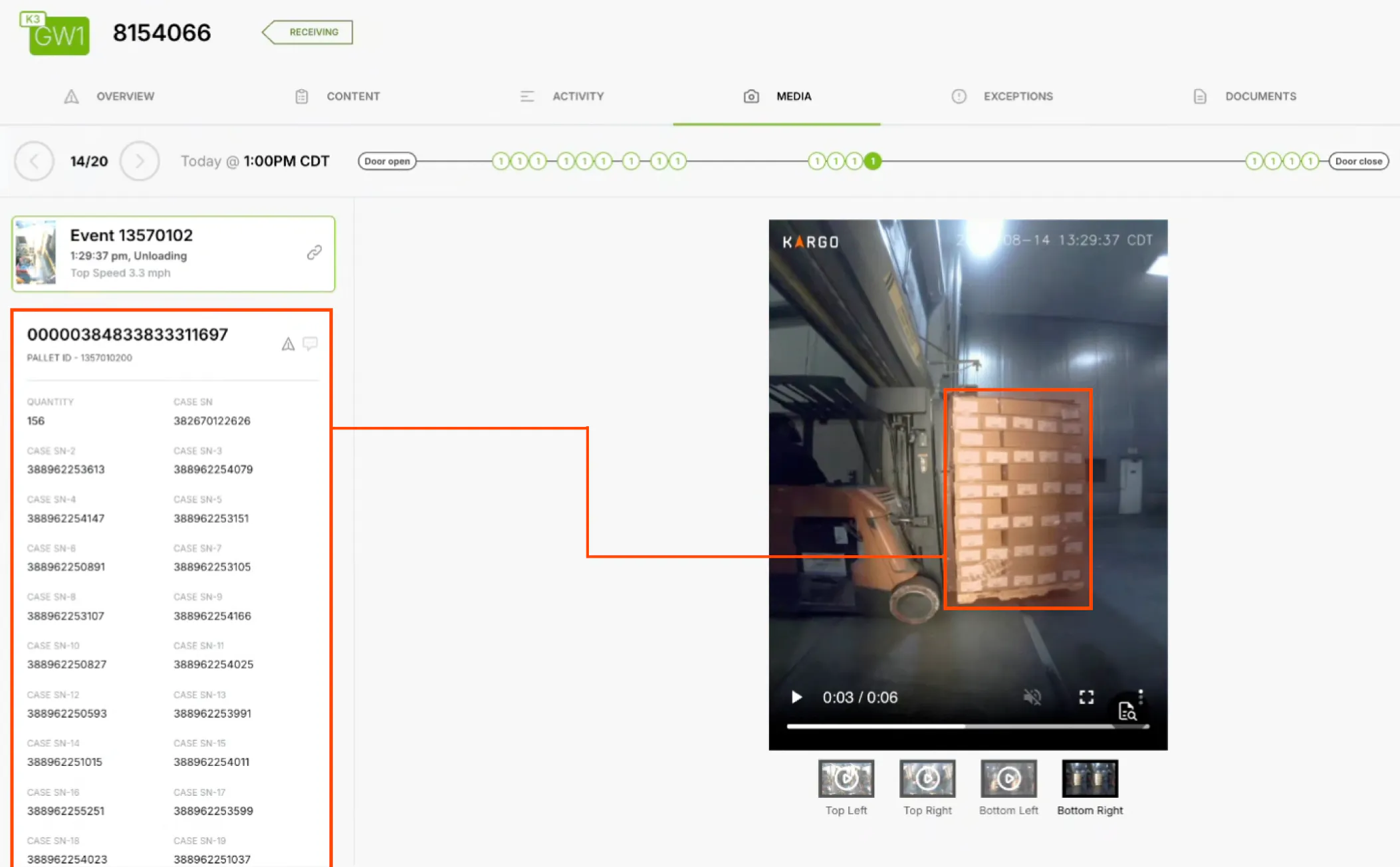Go to the Exceptions tab

coord(1002,96)
